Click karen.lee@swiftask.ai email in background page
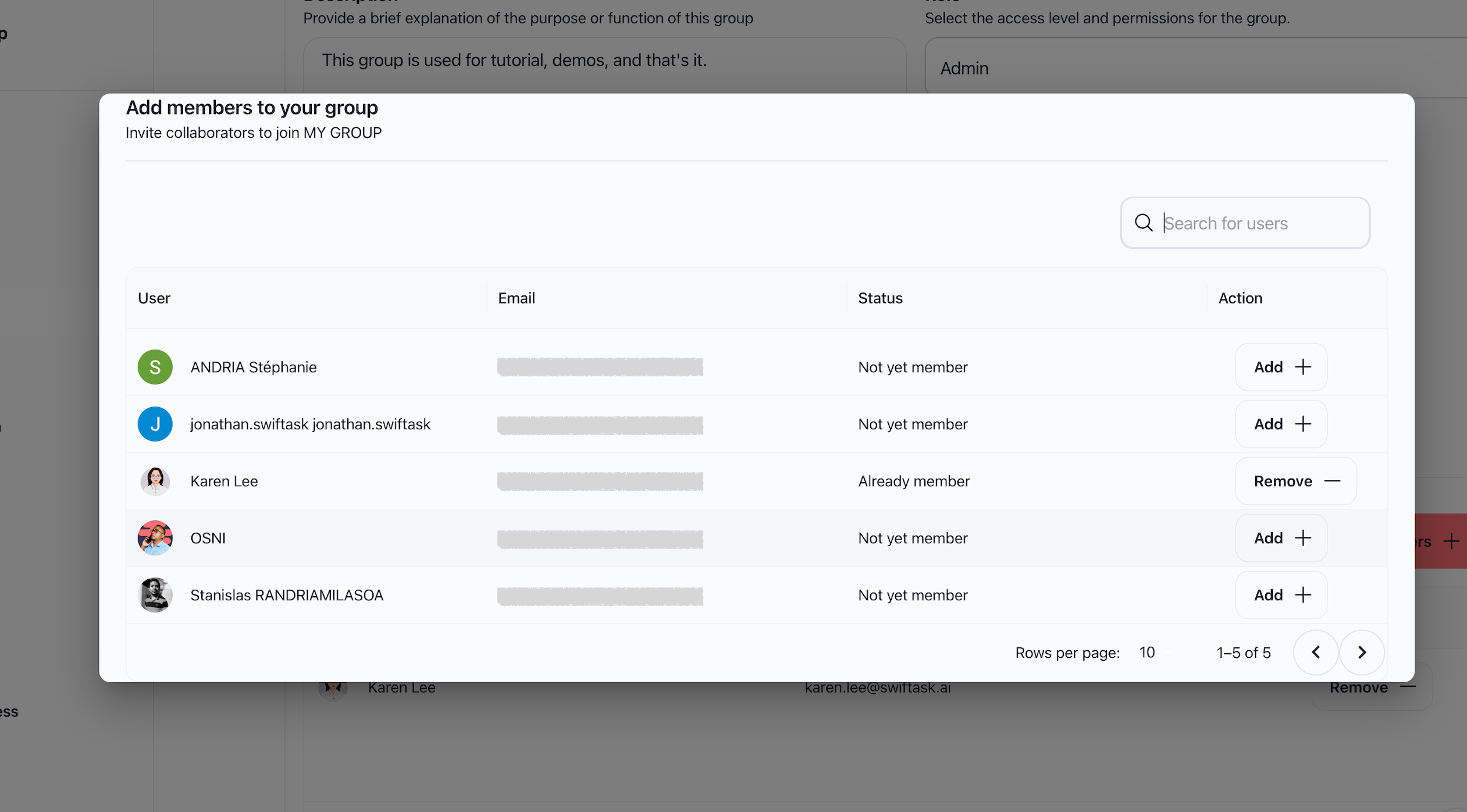The width and height of the screenshot is (1467, 812). [878, 688]
